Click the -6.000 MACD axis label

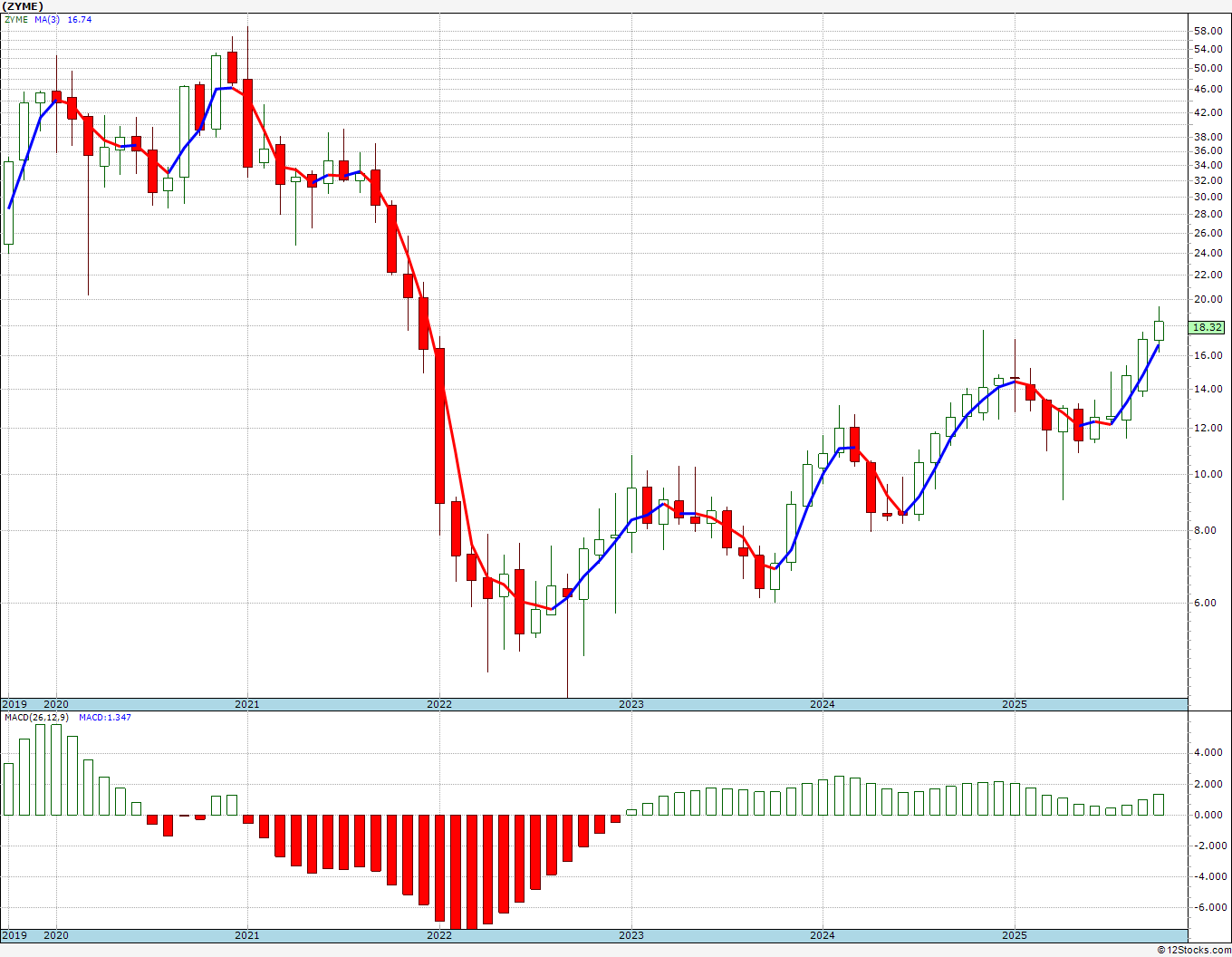coord(1207,907)
